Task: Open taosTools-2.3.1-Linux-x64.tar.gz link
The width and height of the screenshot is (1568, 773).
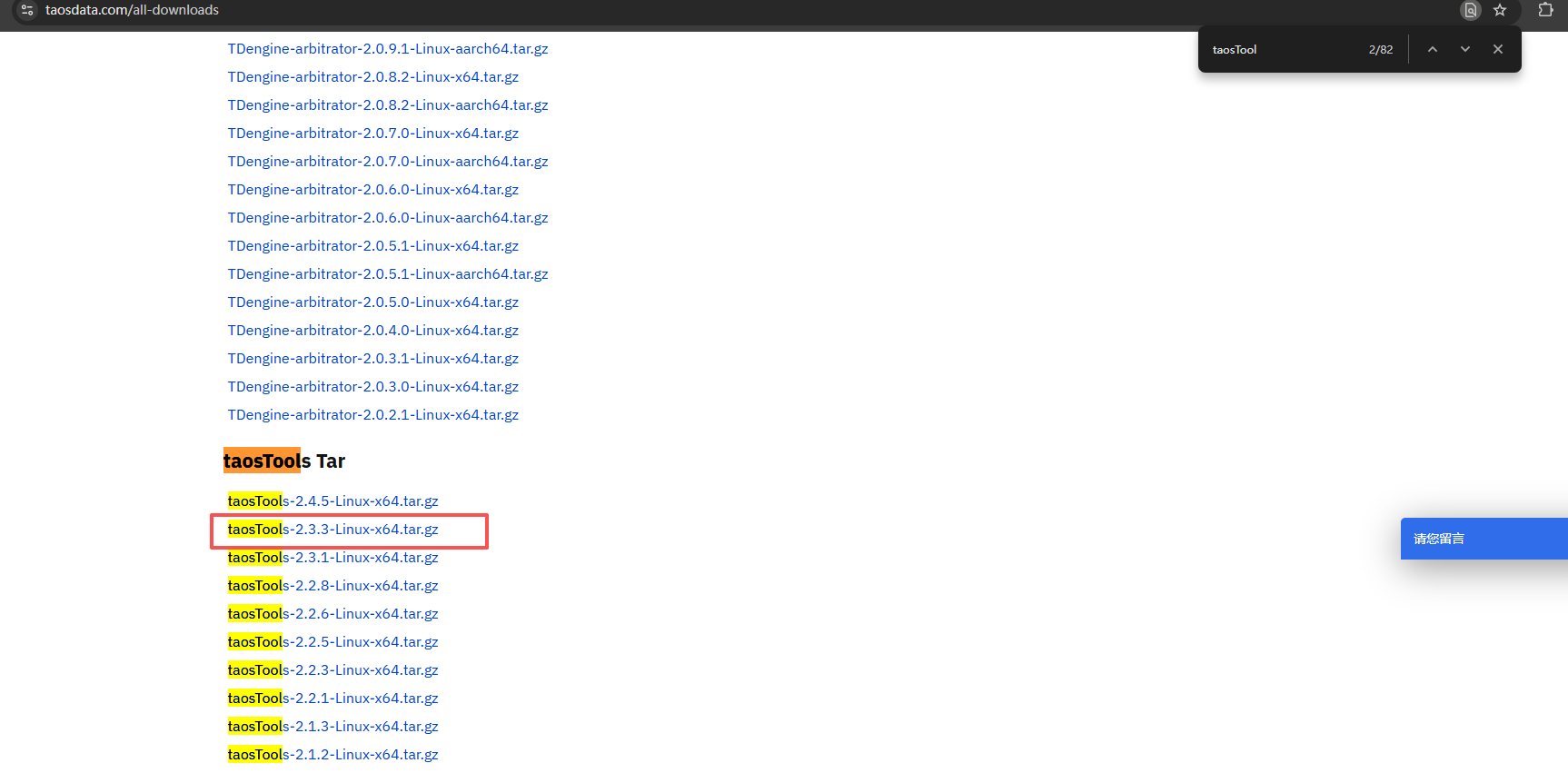Action: coord(332,558)
